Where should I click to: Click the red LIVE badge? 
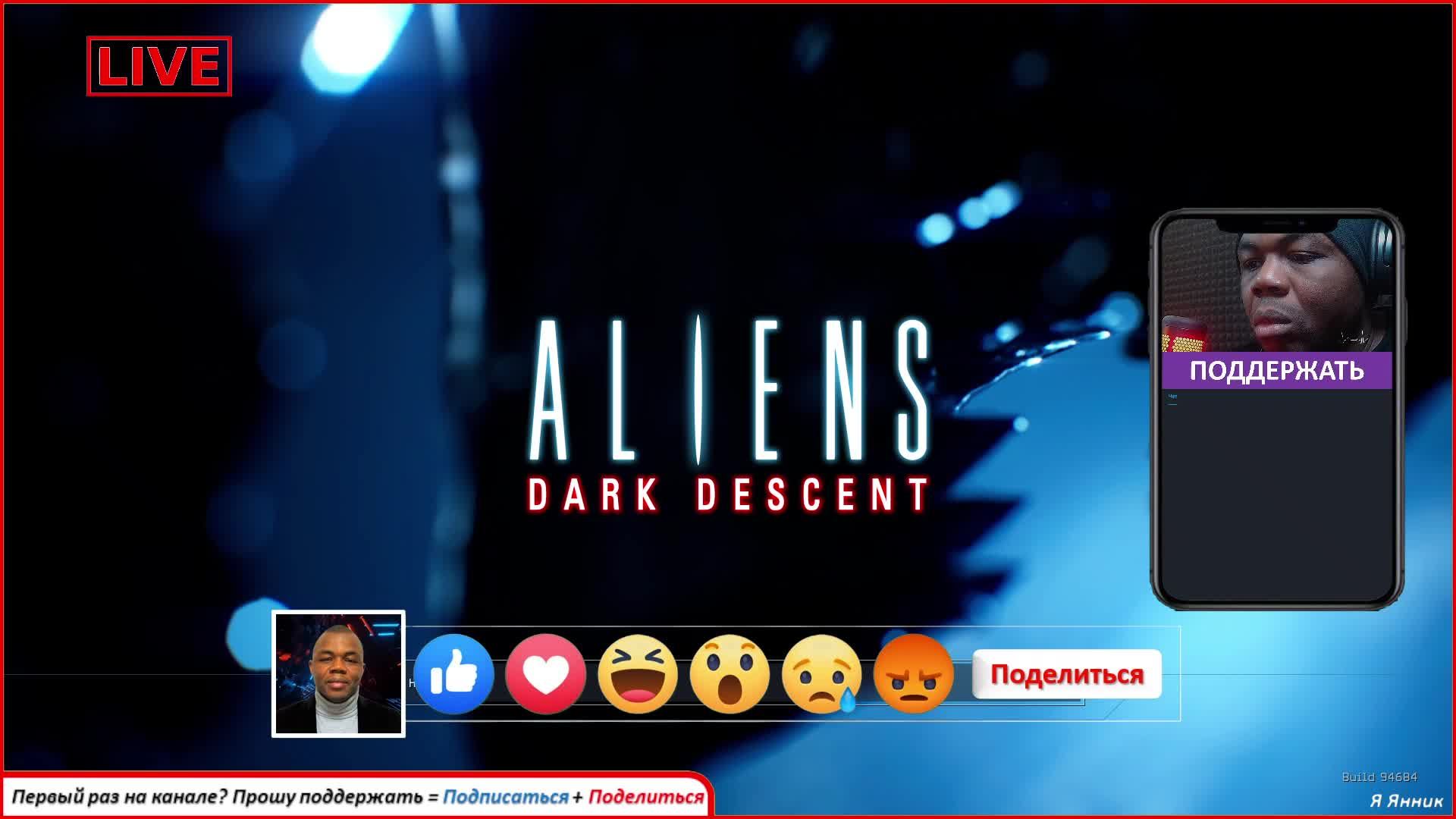coord(159,66)
